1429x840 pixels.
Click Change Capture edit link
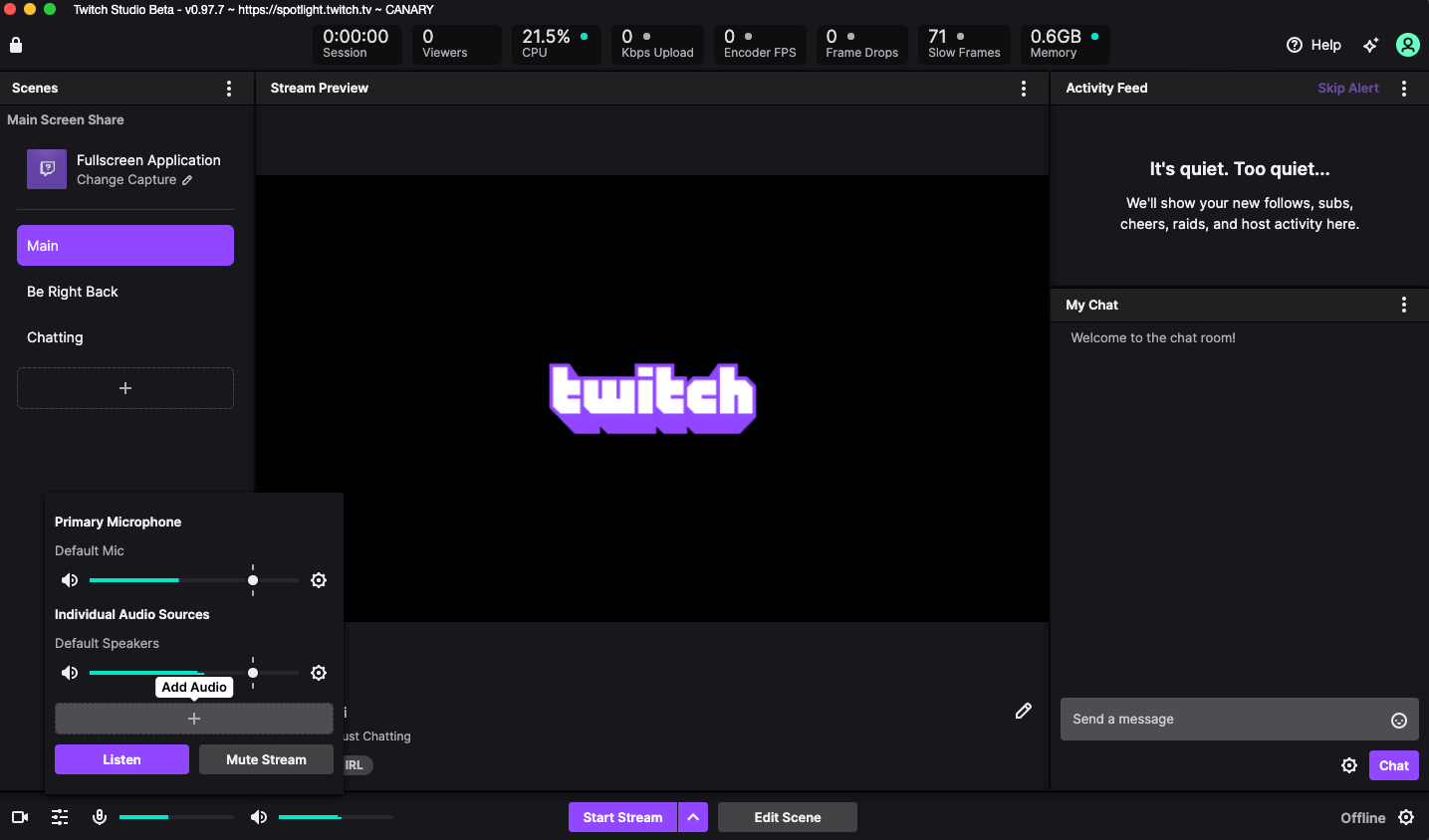tap(134, 180)
